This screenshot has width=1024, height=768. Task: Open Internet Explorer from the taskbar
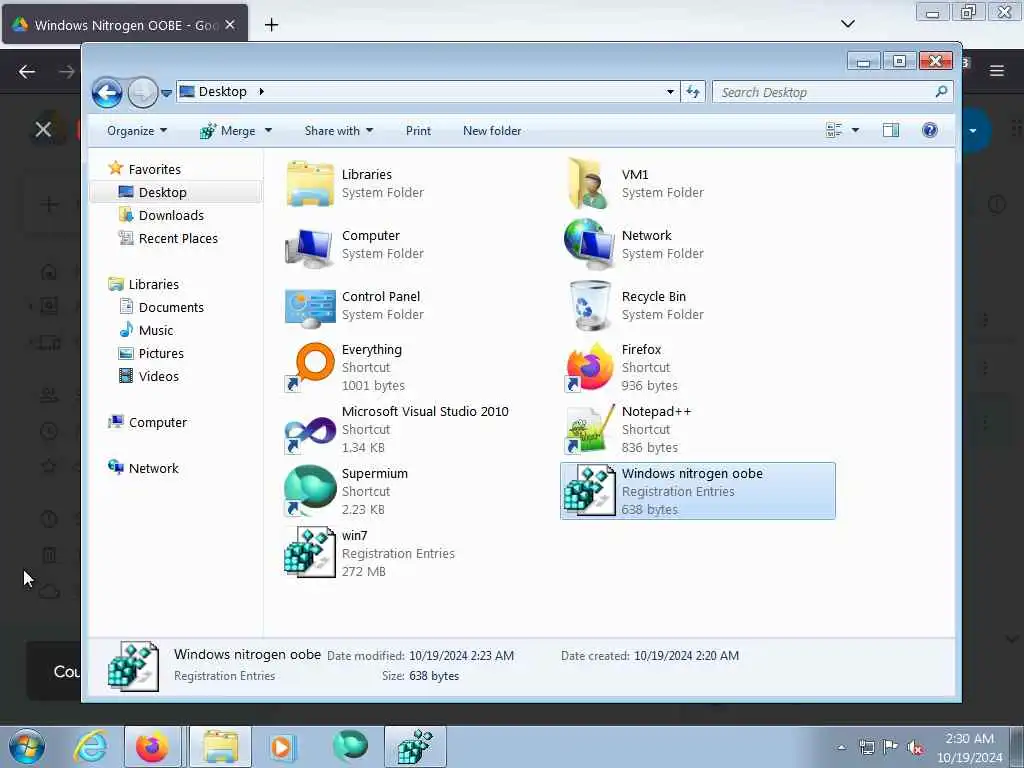pyautogui.click(x=90, y=747)
